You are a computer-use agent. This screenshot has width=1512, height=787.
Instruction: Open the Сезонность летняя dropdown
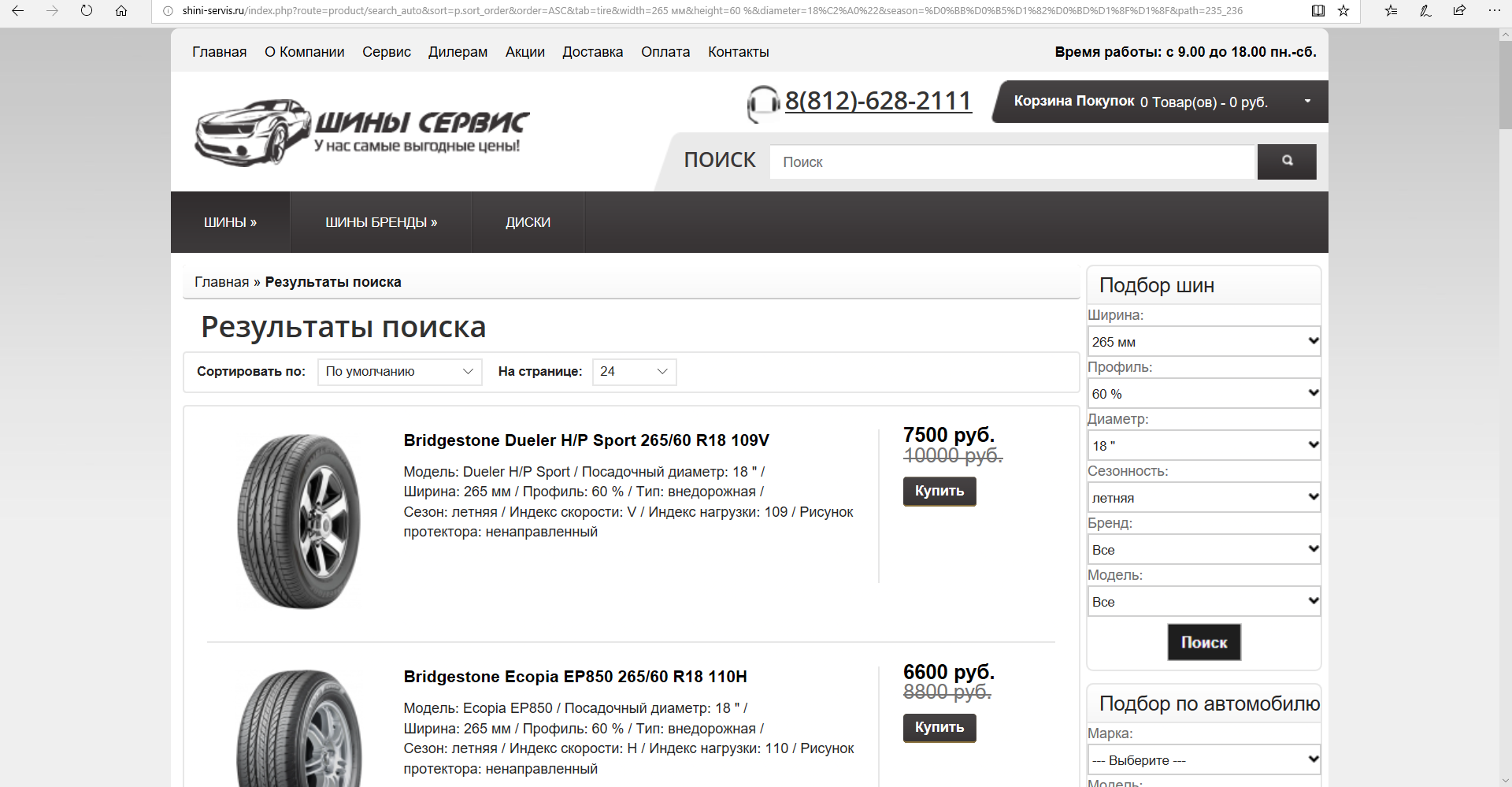tap(1203, 498)
